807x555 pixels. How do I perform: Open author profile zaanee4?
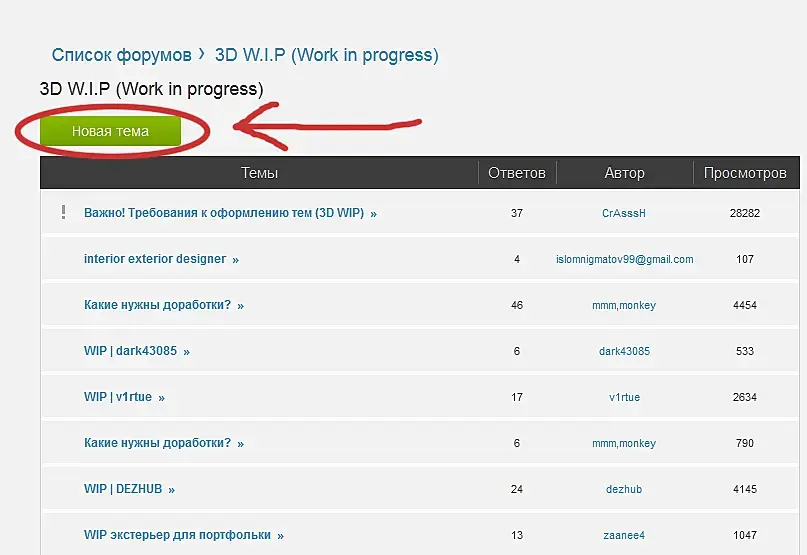[x=624, y=535]
